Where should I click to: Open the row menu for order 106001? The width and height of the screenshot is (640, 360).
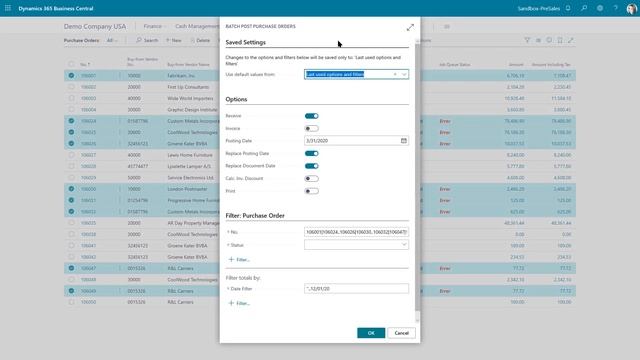(x=120, y=76)
